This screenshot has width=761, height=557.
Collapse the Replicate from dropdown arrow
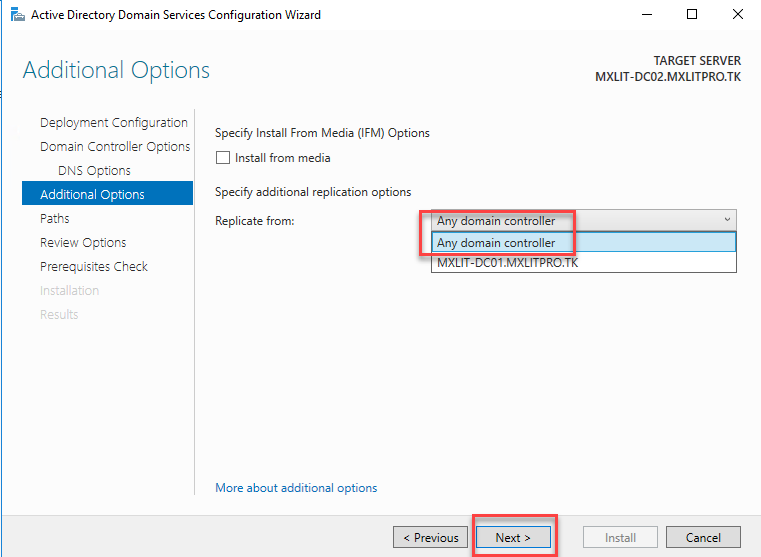coord(726,220)
